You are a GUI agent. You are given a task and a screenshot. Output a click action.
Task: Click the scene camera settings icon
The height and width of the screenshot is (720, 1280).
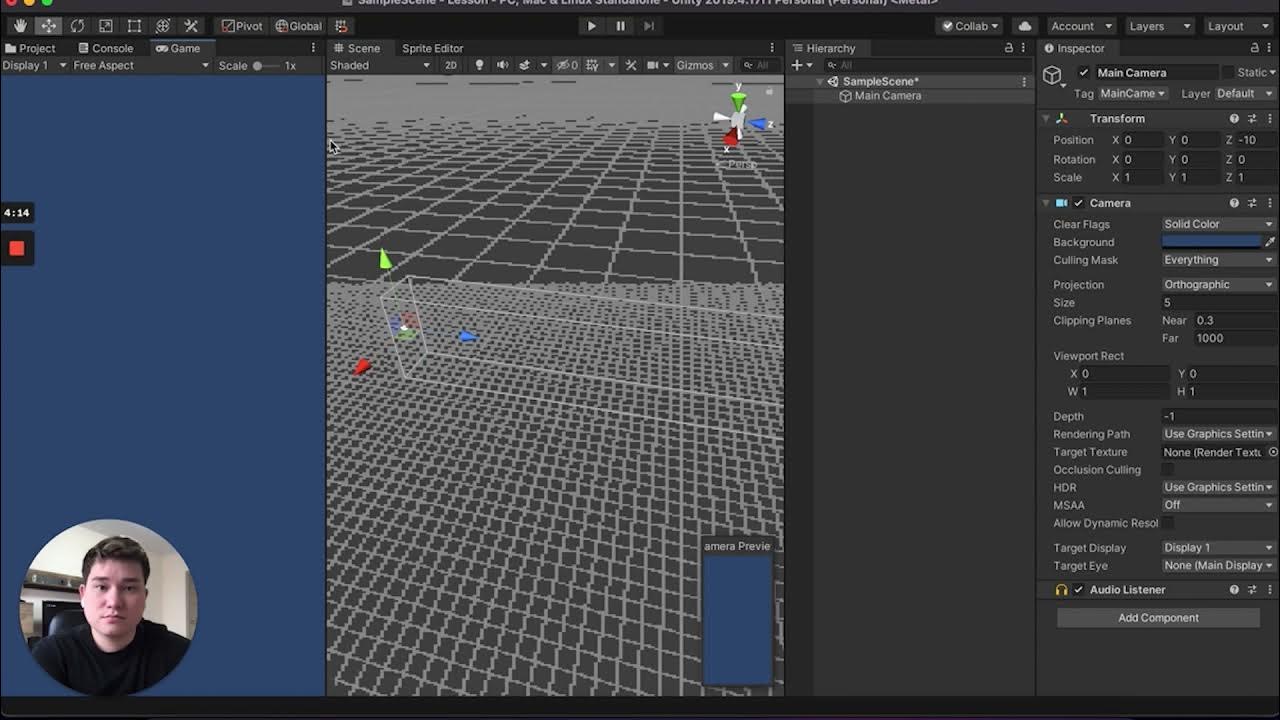[x=653, y=65]
